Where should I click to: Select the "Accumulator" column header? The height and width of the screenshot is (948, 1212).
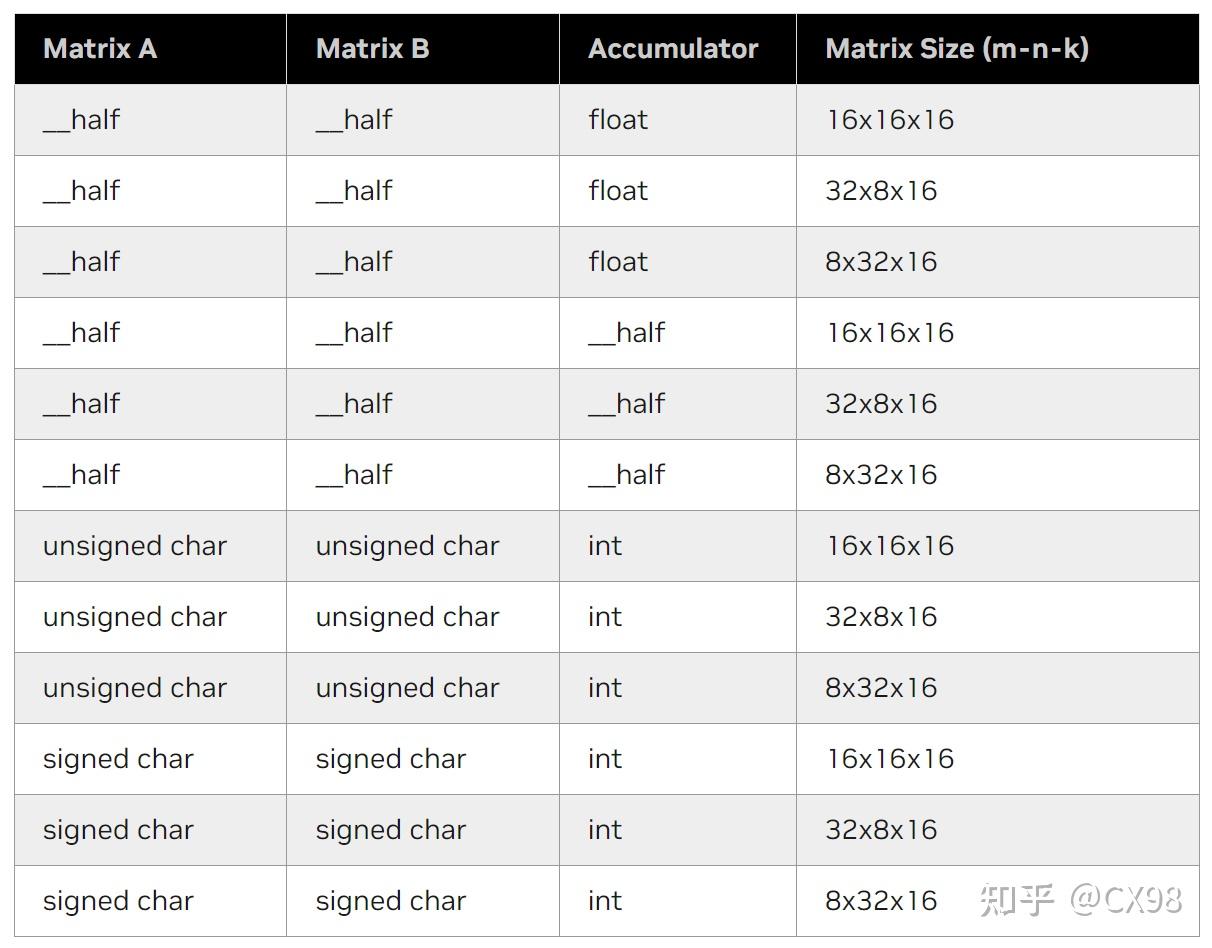(673, 49)
